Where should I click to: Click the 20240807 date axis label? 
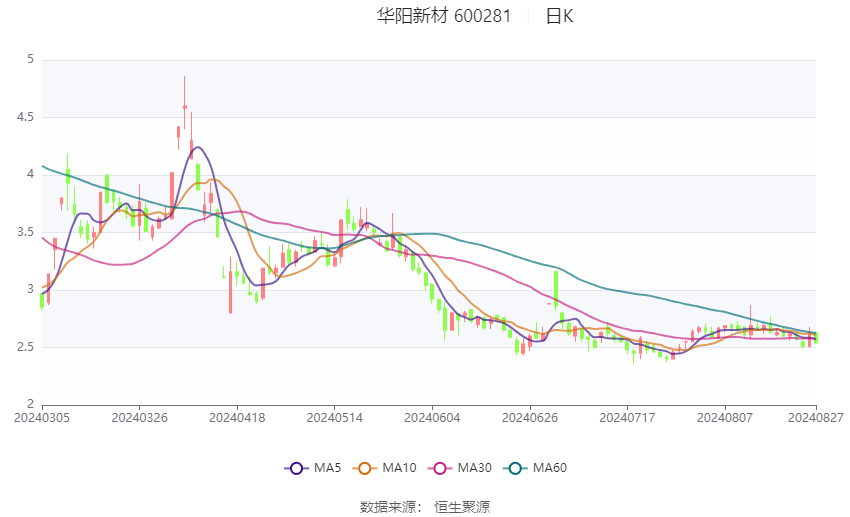725,418
